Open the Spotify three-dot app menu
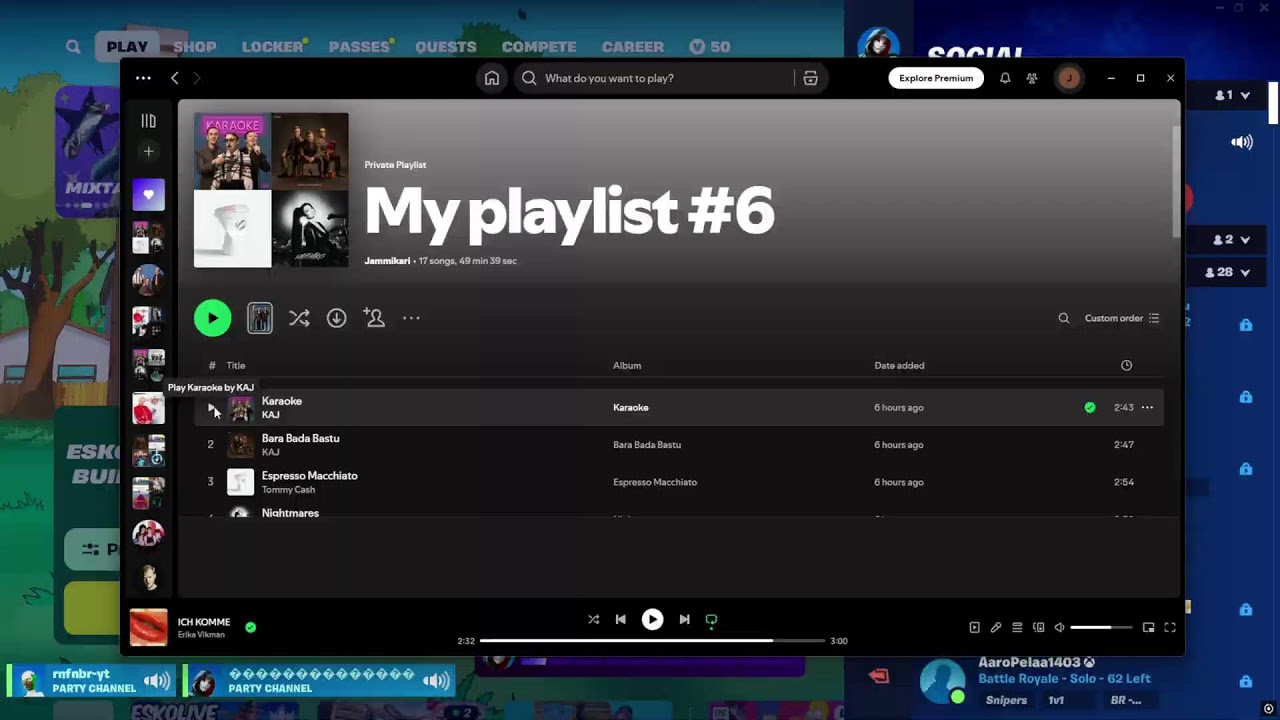Viewport: 1280px width, 720px height. coord(143,78)
